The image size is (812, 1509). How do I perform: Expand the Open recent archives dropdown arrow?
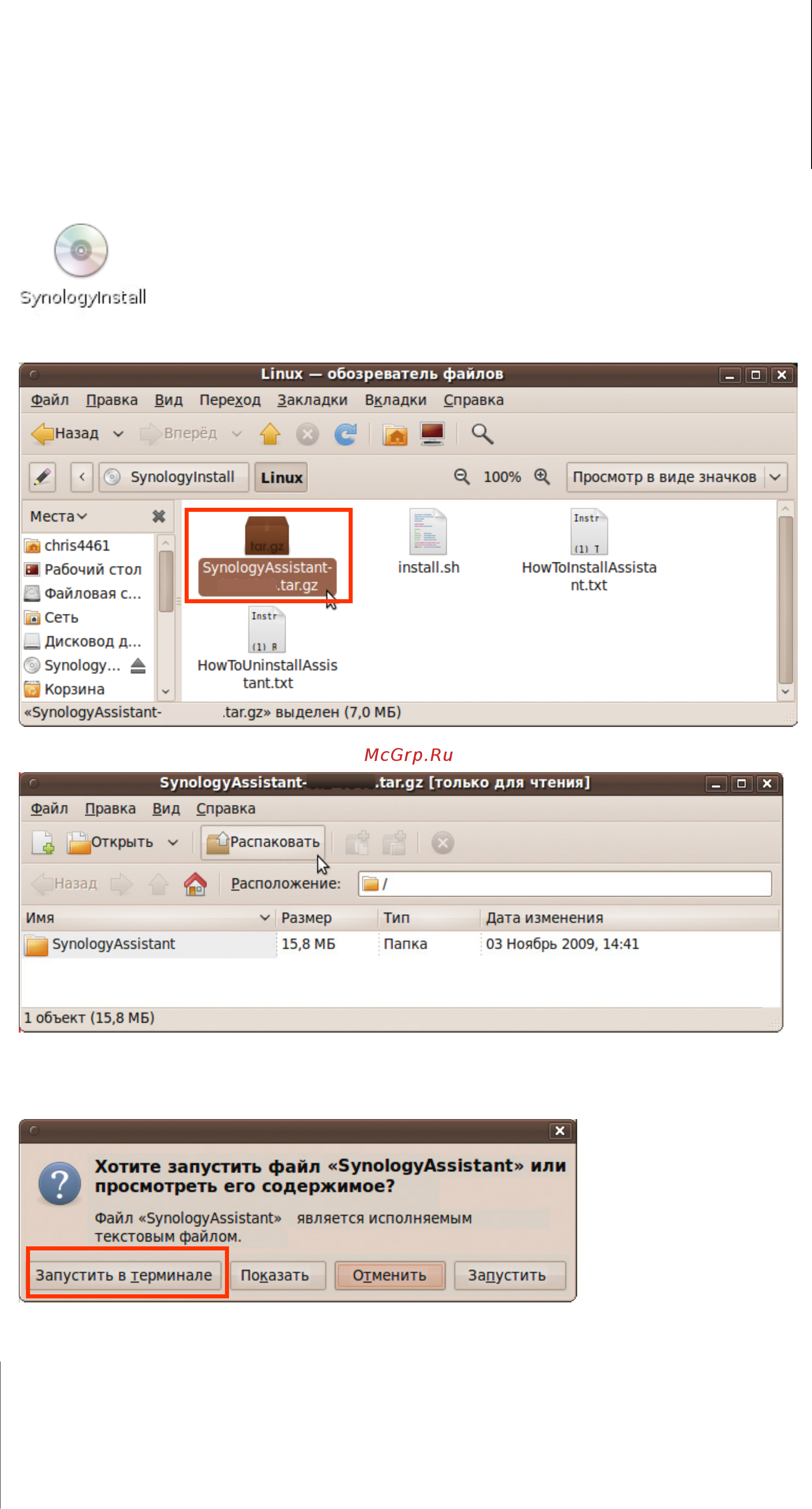pos(173,843)
